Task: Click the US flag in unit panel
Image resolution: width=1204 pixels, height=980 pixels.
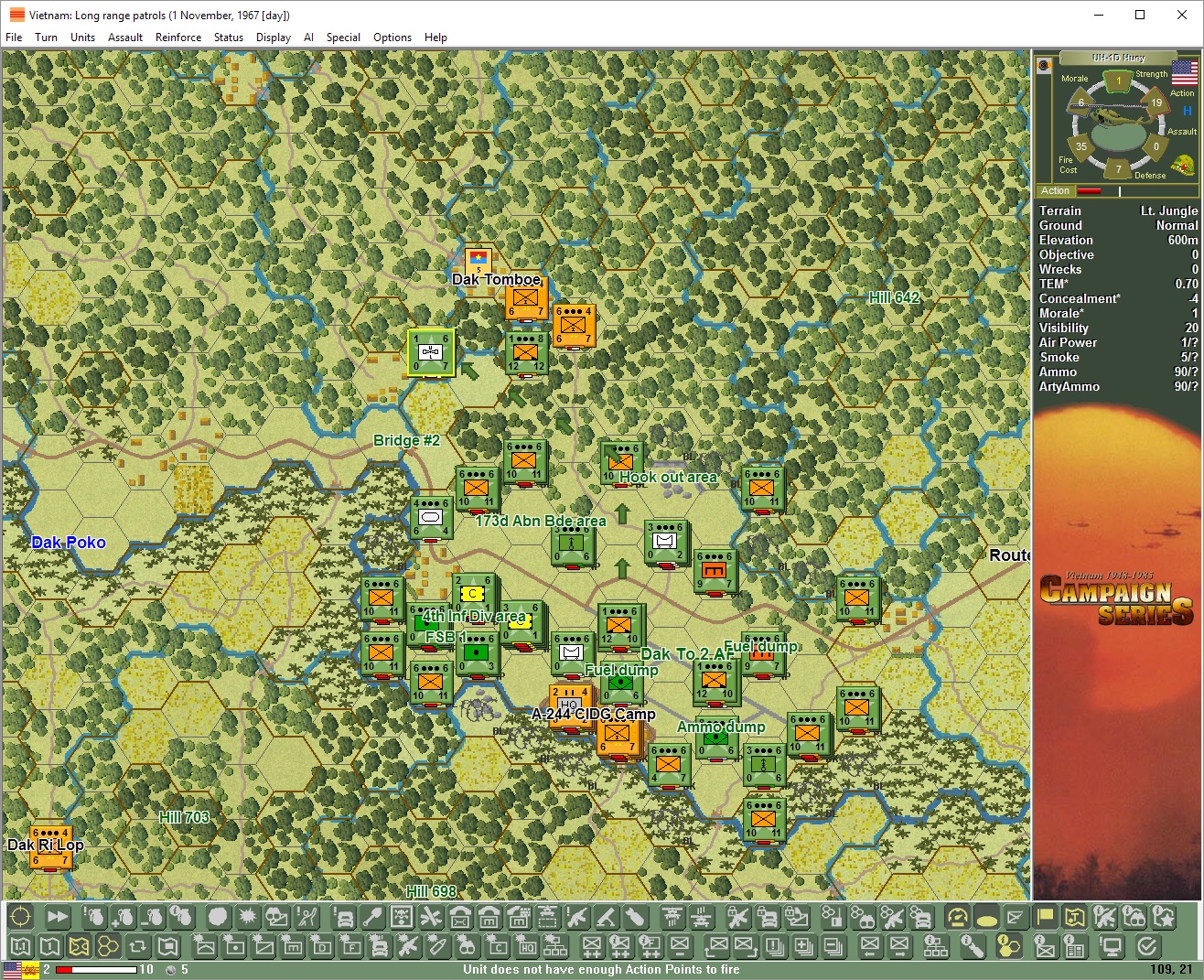Action: tap(1185, 72)
